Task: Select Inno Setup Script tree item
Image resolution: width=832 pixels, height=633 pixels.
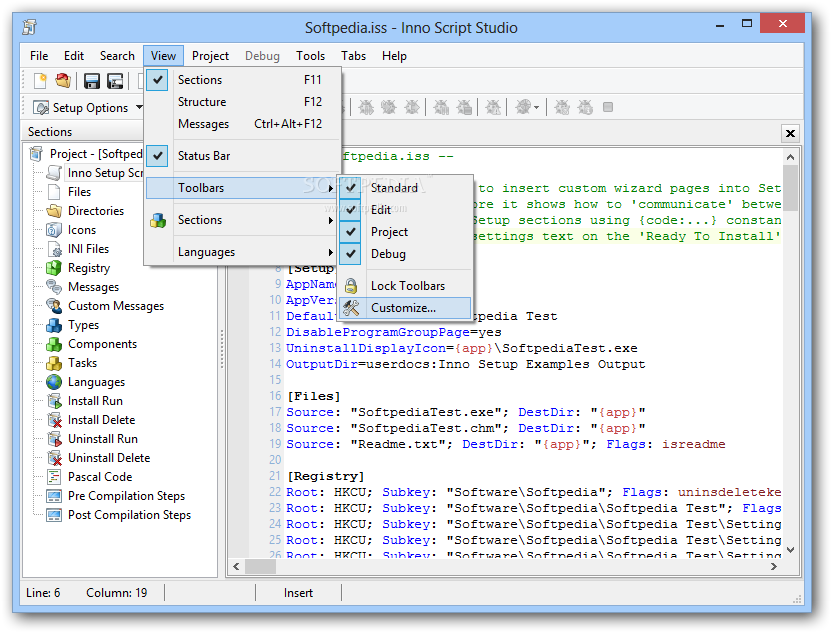Action: (x=105, y=173)
